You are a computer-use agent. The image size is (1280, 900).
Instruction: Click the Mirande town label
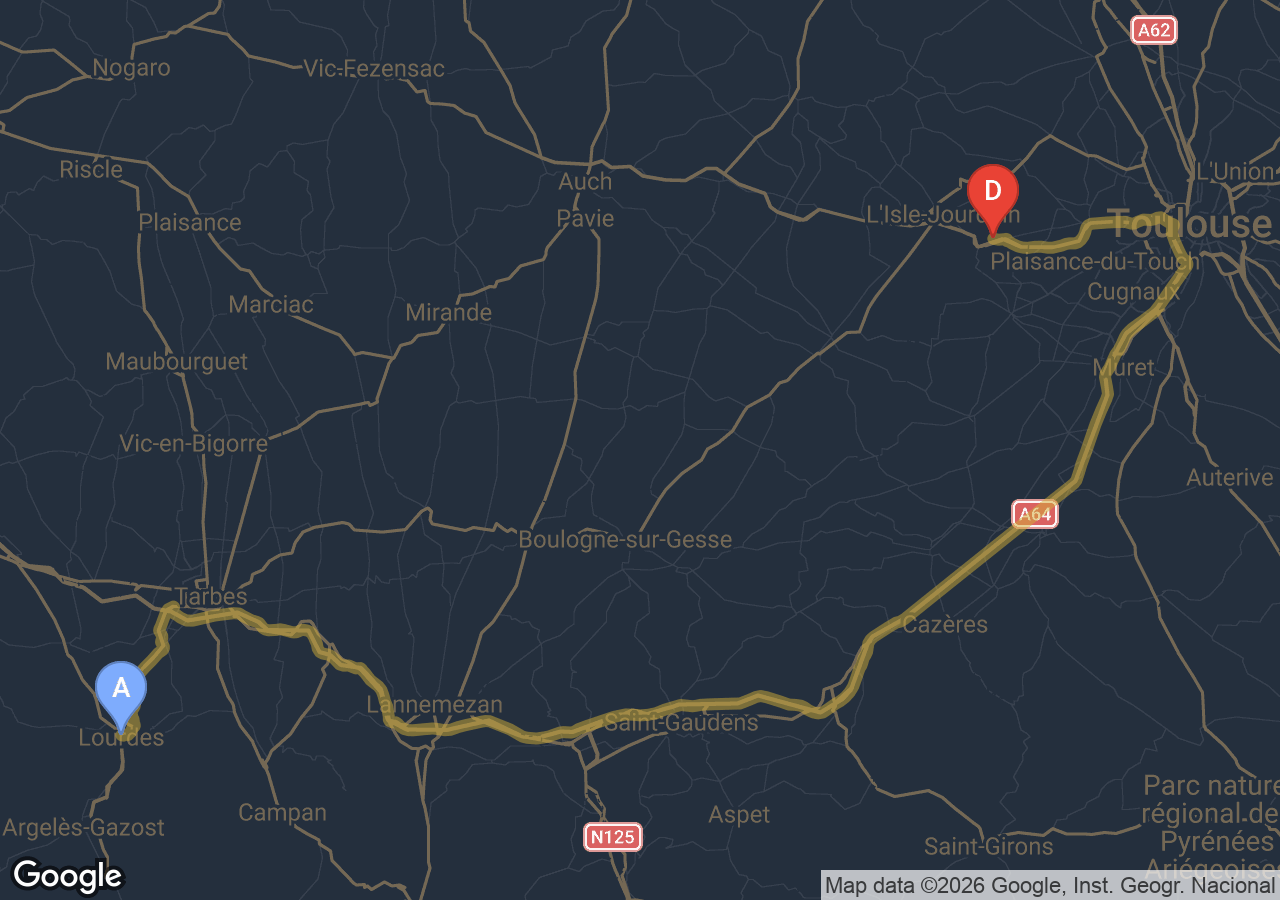coord(449,313)
